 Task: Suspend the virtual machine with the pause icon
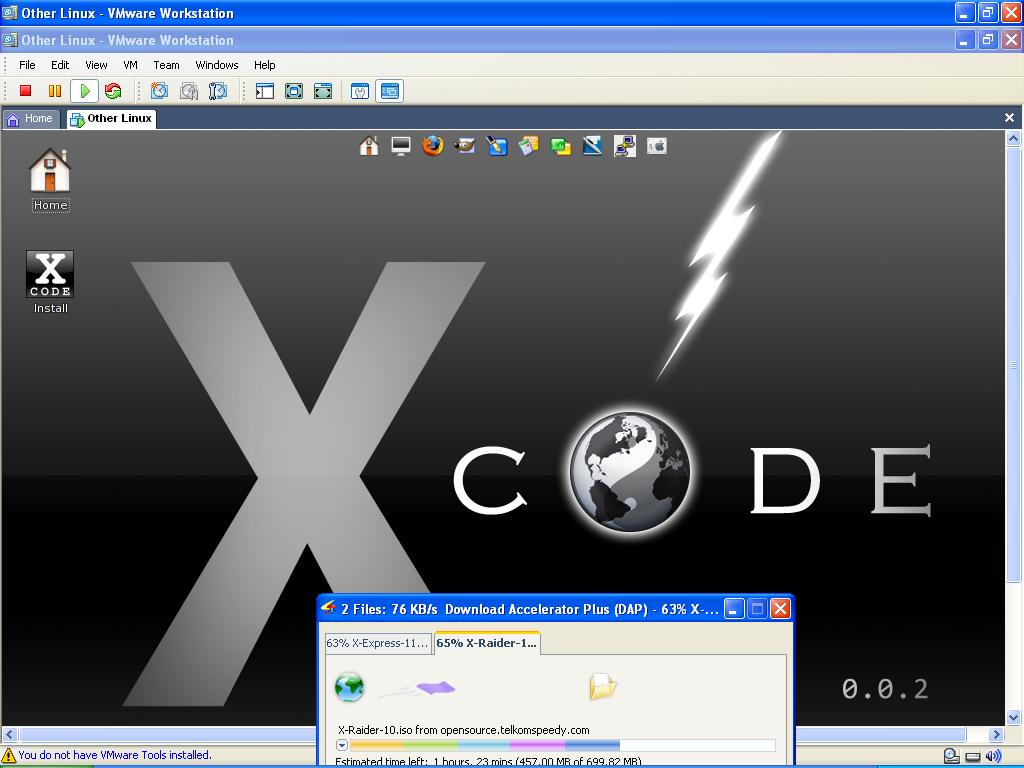[x=55, y=91]
